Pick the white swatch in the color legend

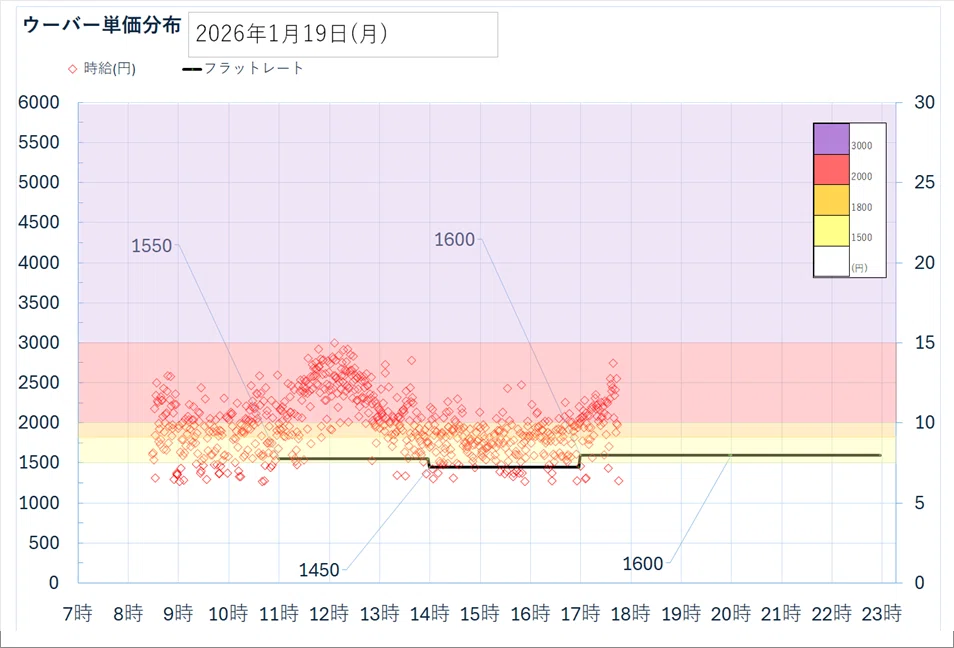[831, 261]
